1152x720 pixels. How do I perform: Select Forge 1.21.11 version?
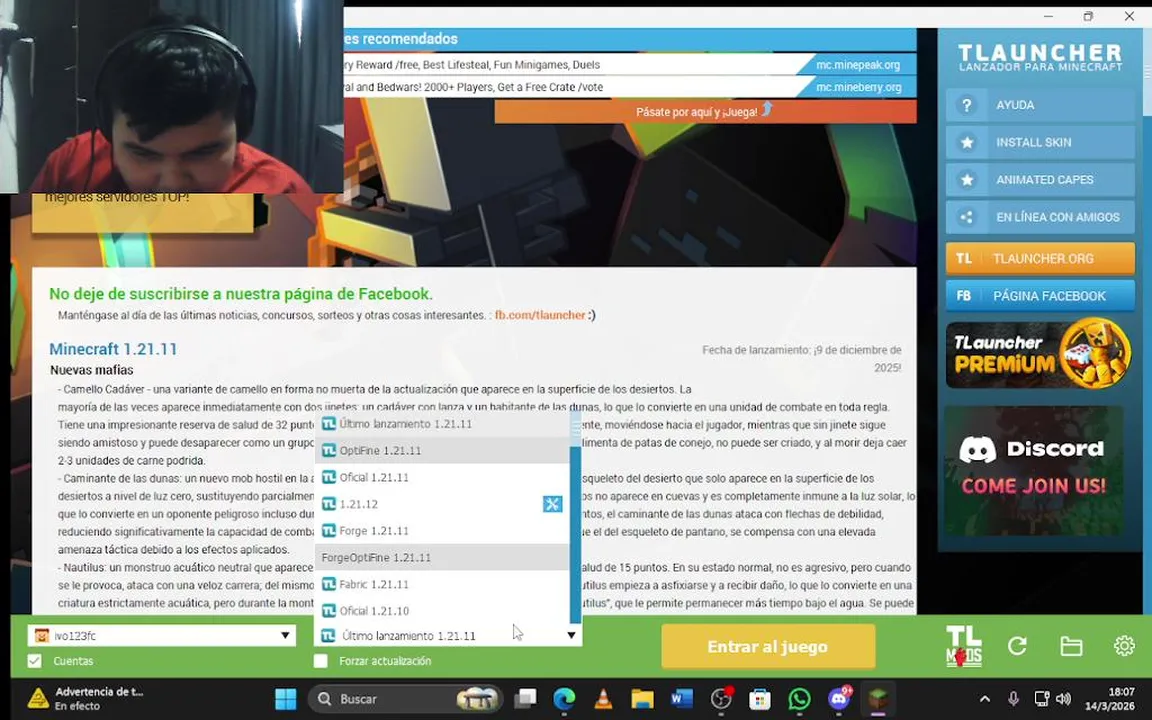click(x=442, y=530)
